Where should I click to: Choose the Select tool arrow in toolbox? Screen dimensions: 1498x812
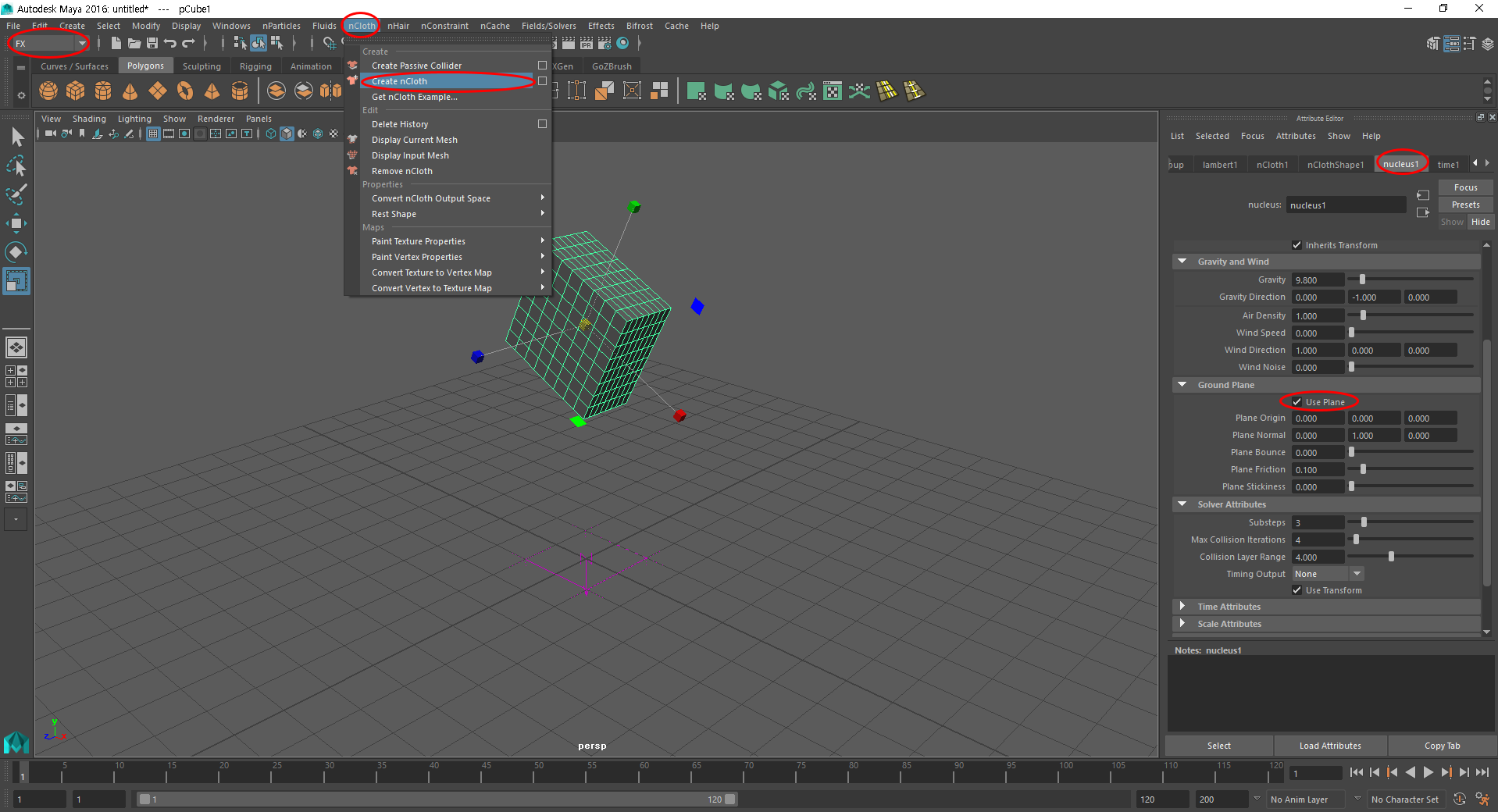[x=16, y=137]
